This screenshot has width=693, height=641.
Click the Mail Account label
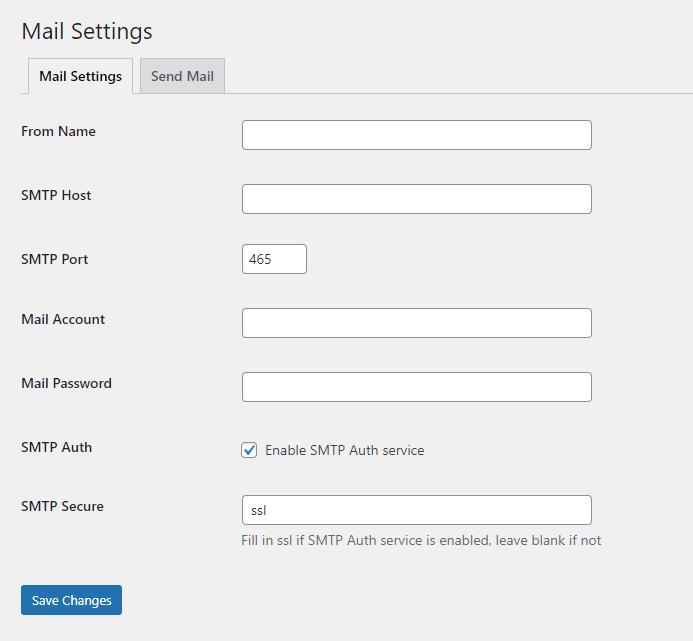coord(63,319)
